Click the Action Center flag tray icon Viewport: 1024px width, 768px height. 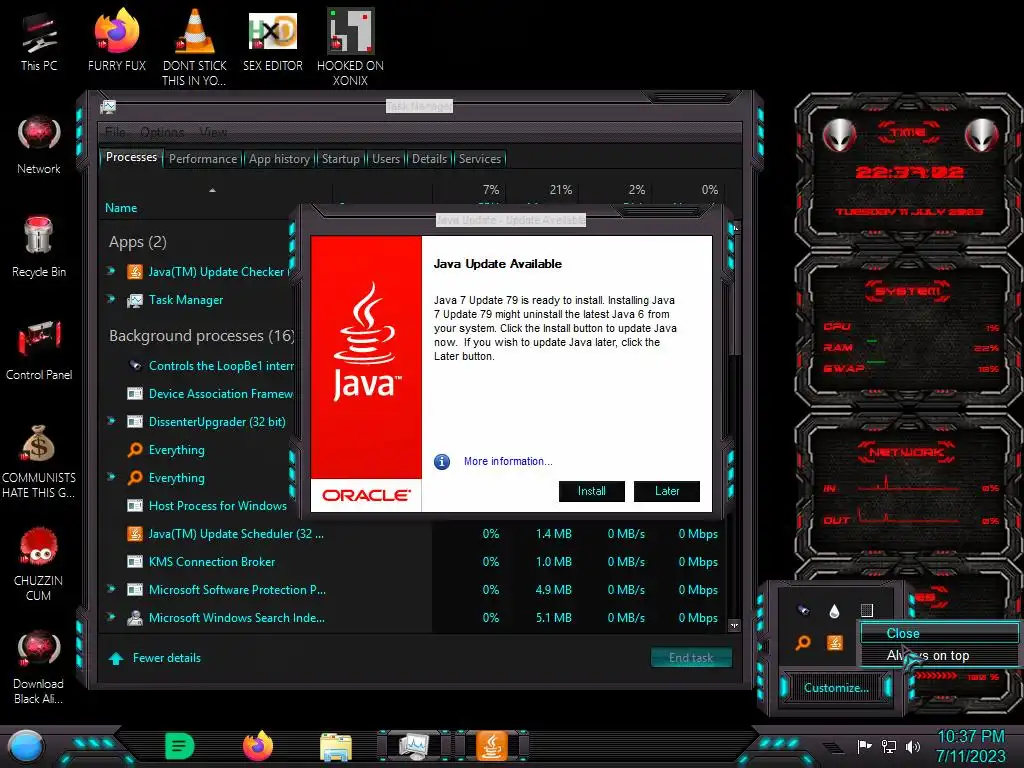[x=865, y=746]
